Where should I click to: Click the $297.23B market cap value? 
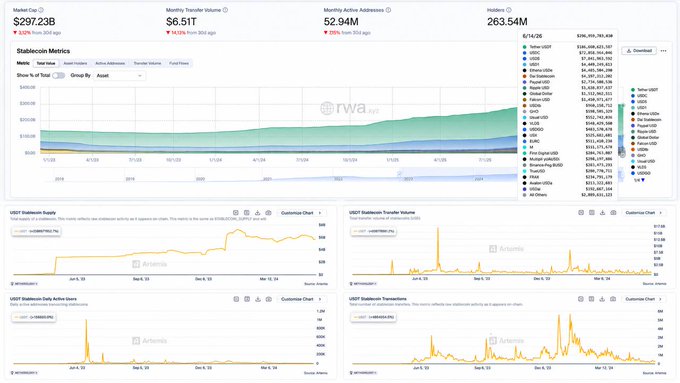point(34,22)
